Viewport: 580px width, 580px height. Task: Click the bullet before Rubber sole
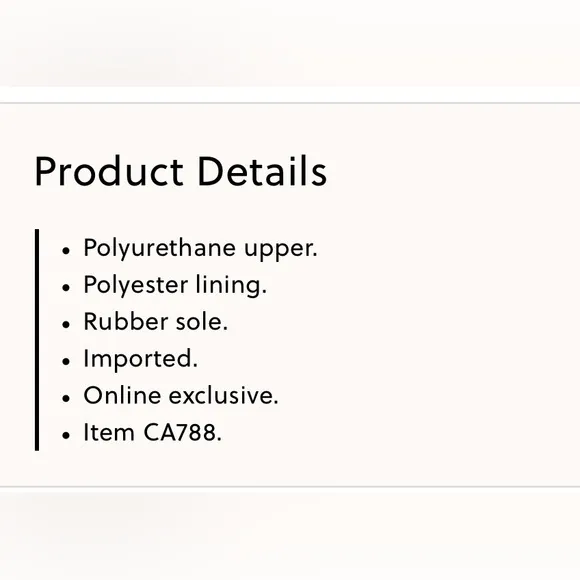pyautogui.click(x=66, y=324)
